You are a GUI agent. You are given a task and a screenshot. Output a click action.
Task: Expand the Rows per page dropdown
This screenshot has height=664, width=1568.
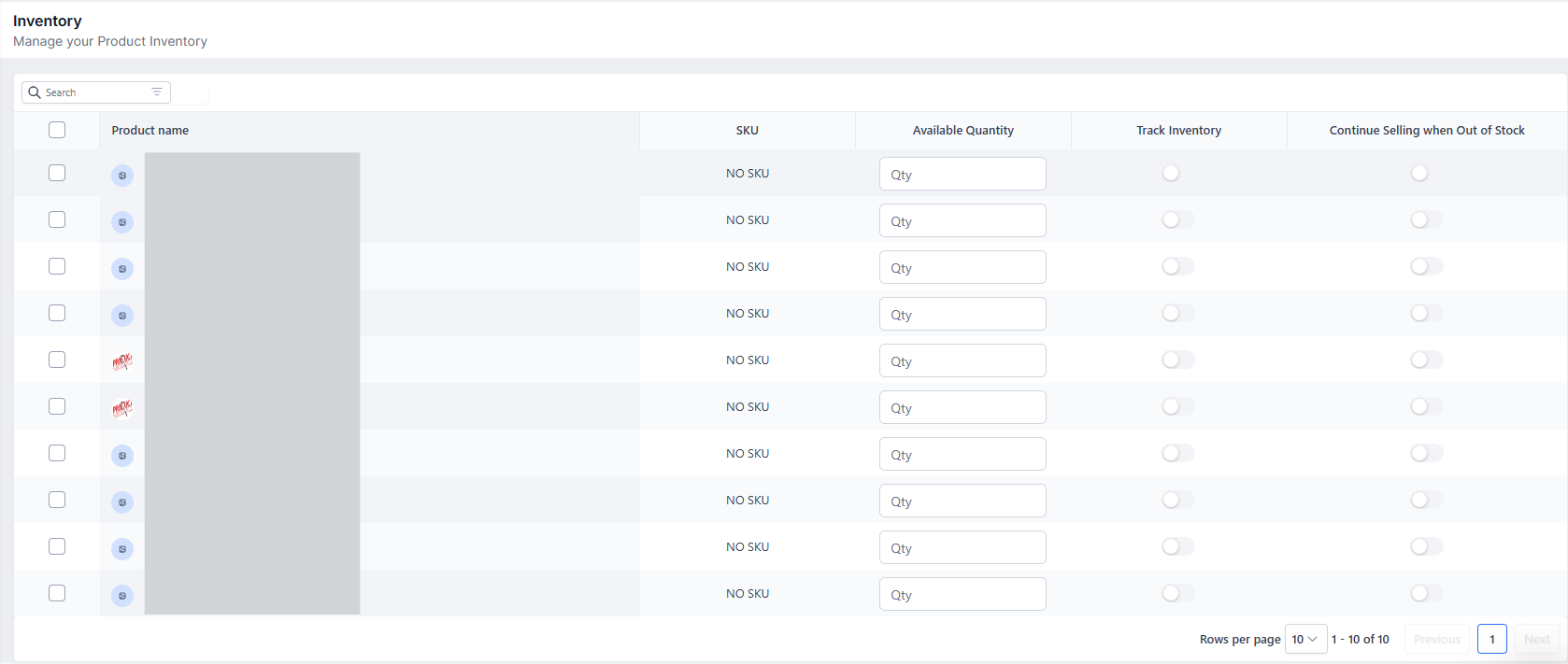click(1305, 639)
